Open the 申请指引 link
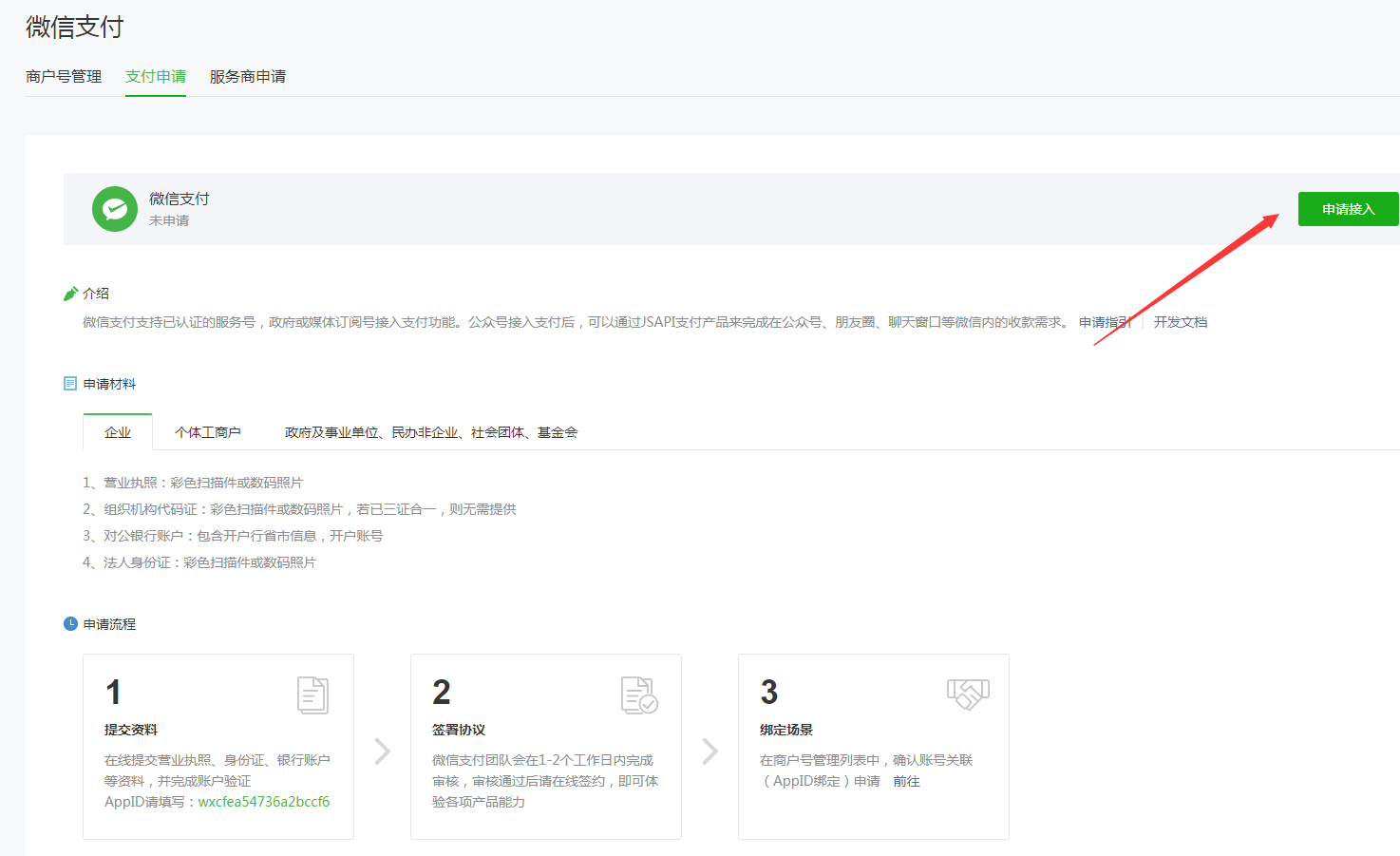Viewport: 1400px width, 856px height. click(x=1104, y=322)
